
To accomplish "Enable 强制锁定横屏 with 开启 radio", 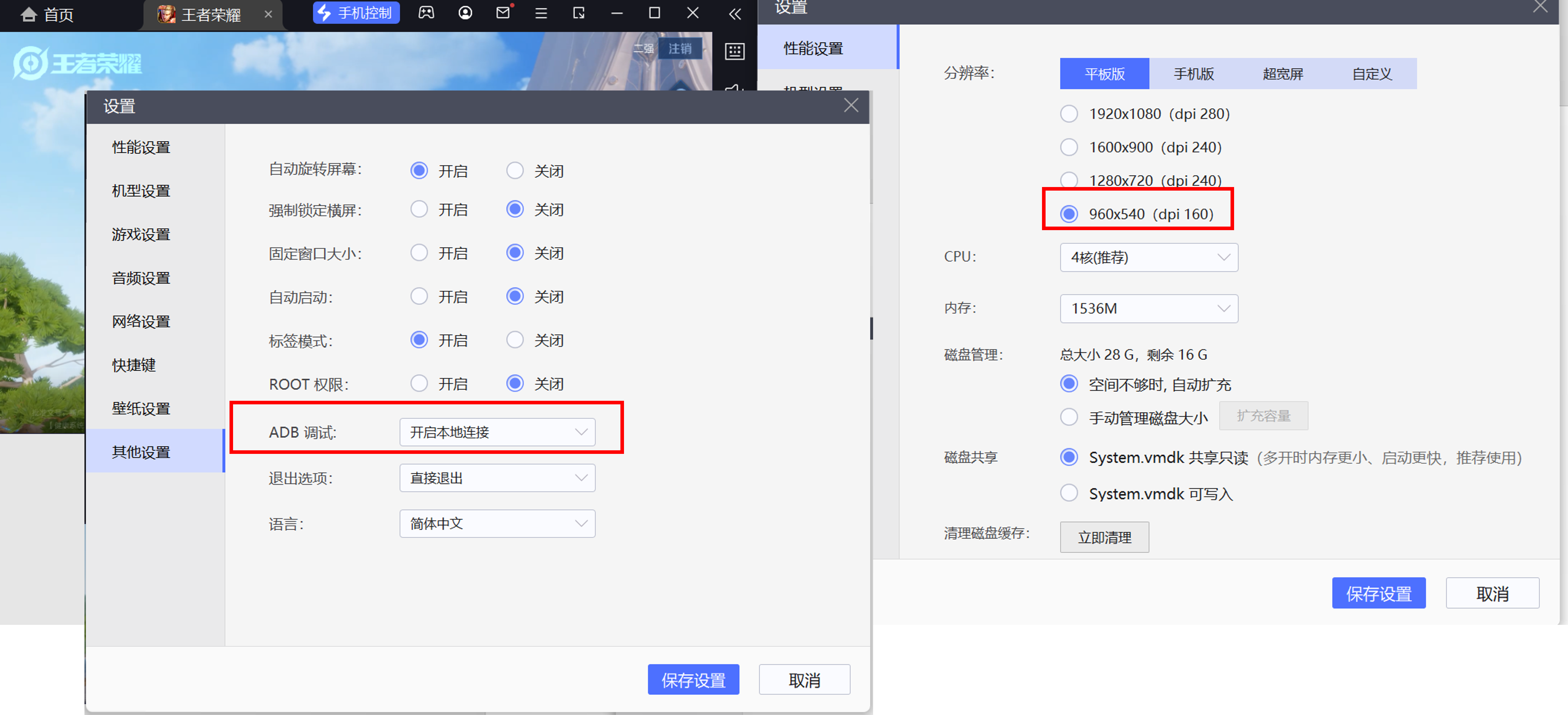I will click(x=419, y=209).
